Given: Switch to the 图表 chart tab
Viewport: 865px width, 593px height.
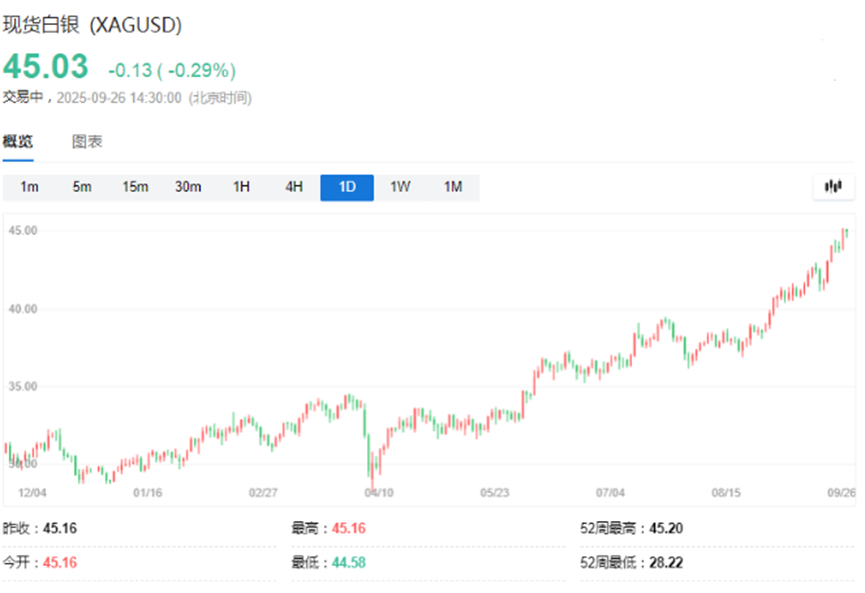Looking at the screenshot, I should pos(87,142).
